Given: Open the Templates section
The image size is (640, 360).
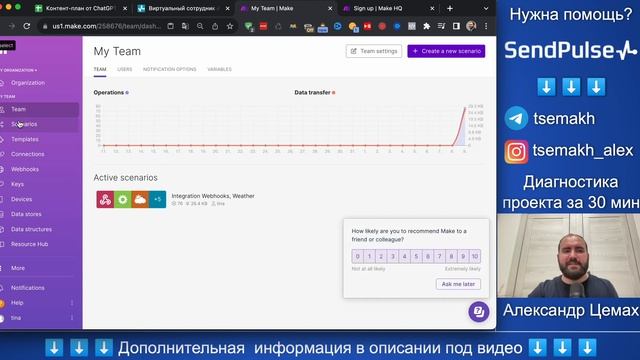Looking at the screenshot, I should pyautogui.click(x=24, y=139).
